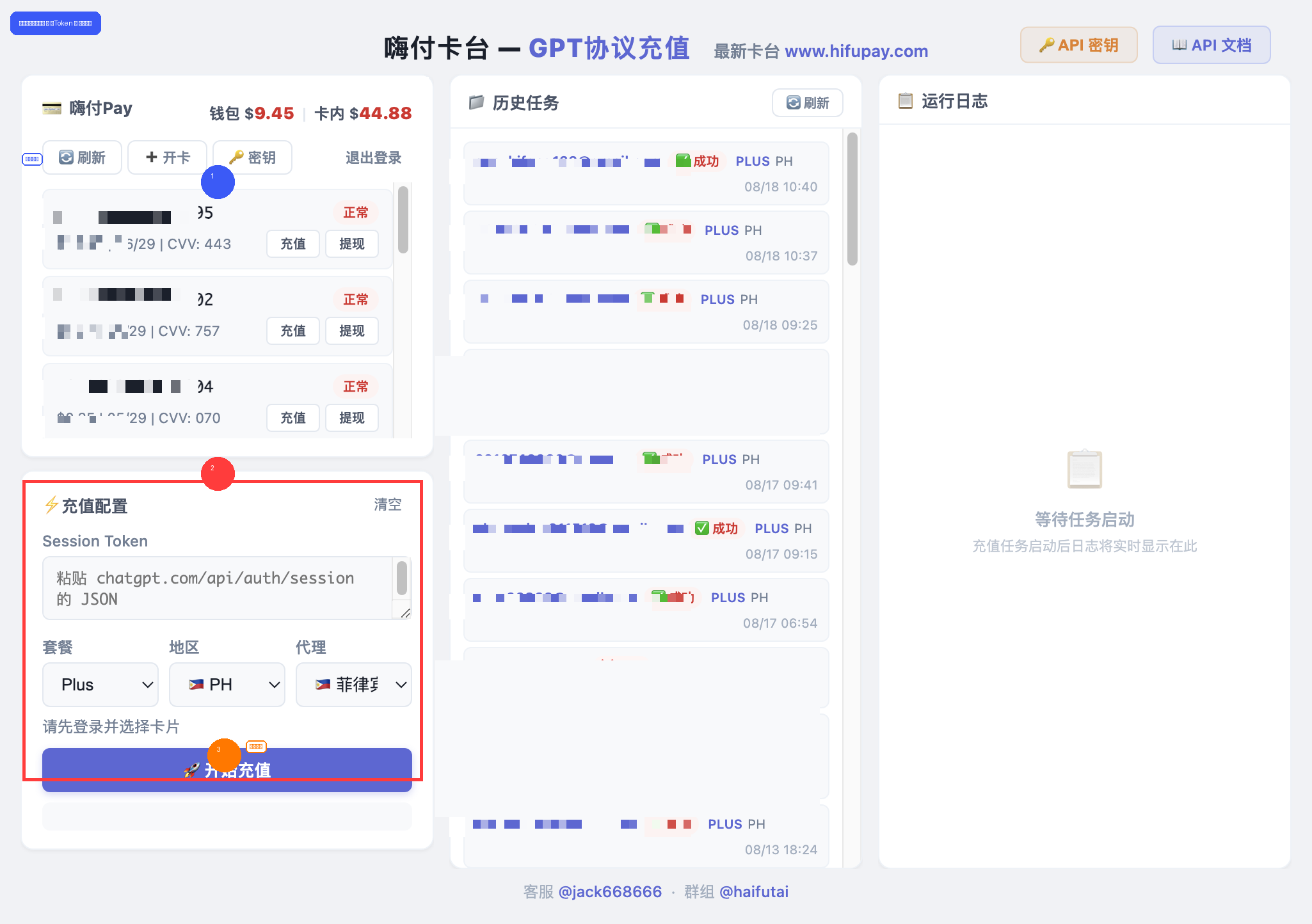The image size is (1312, 924).
Task: Open history task dated 08/18 10:37
Action: [646, 243]
